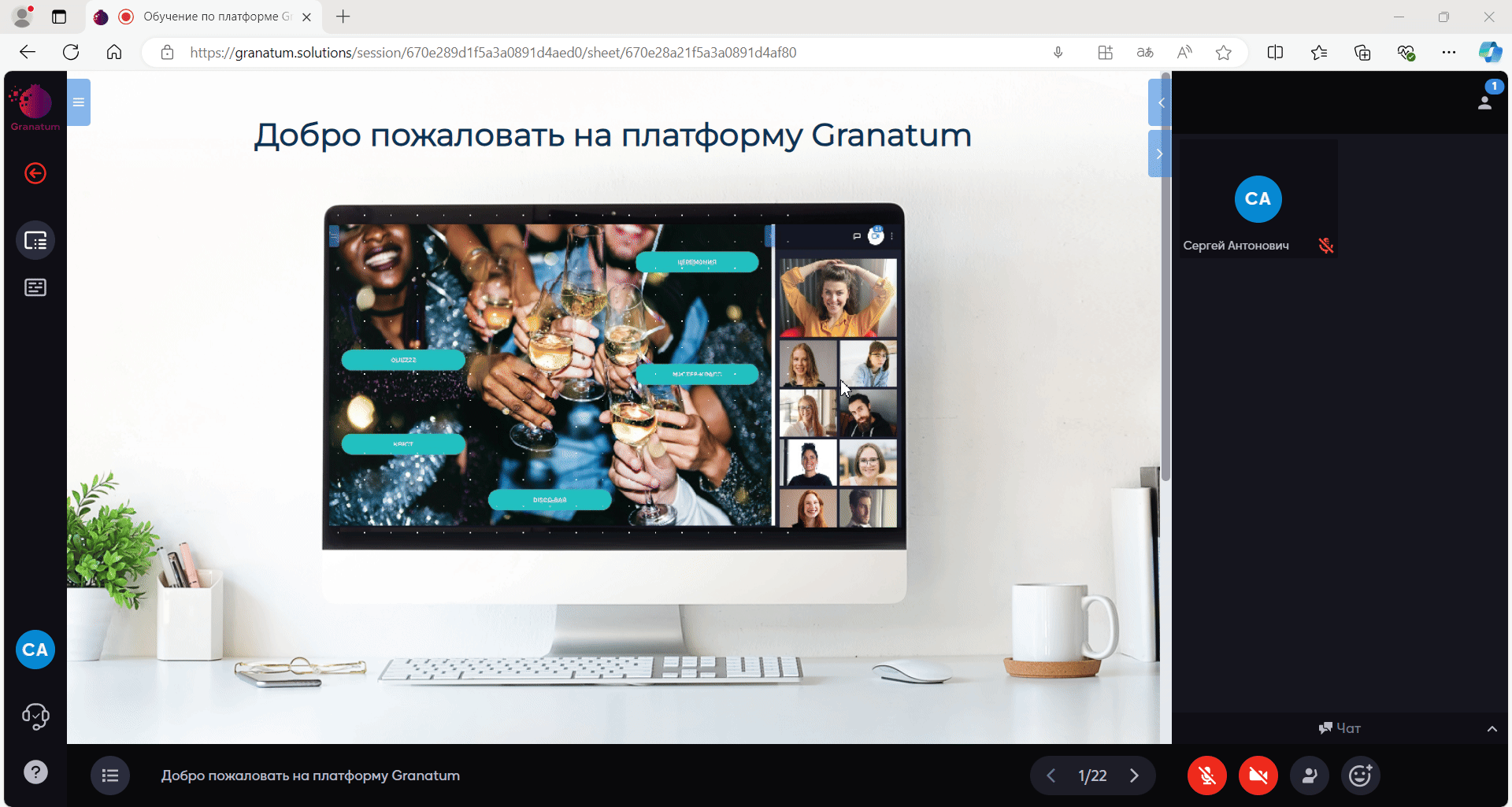
Task: Open a new browser tab
Action: point(343,17)
